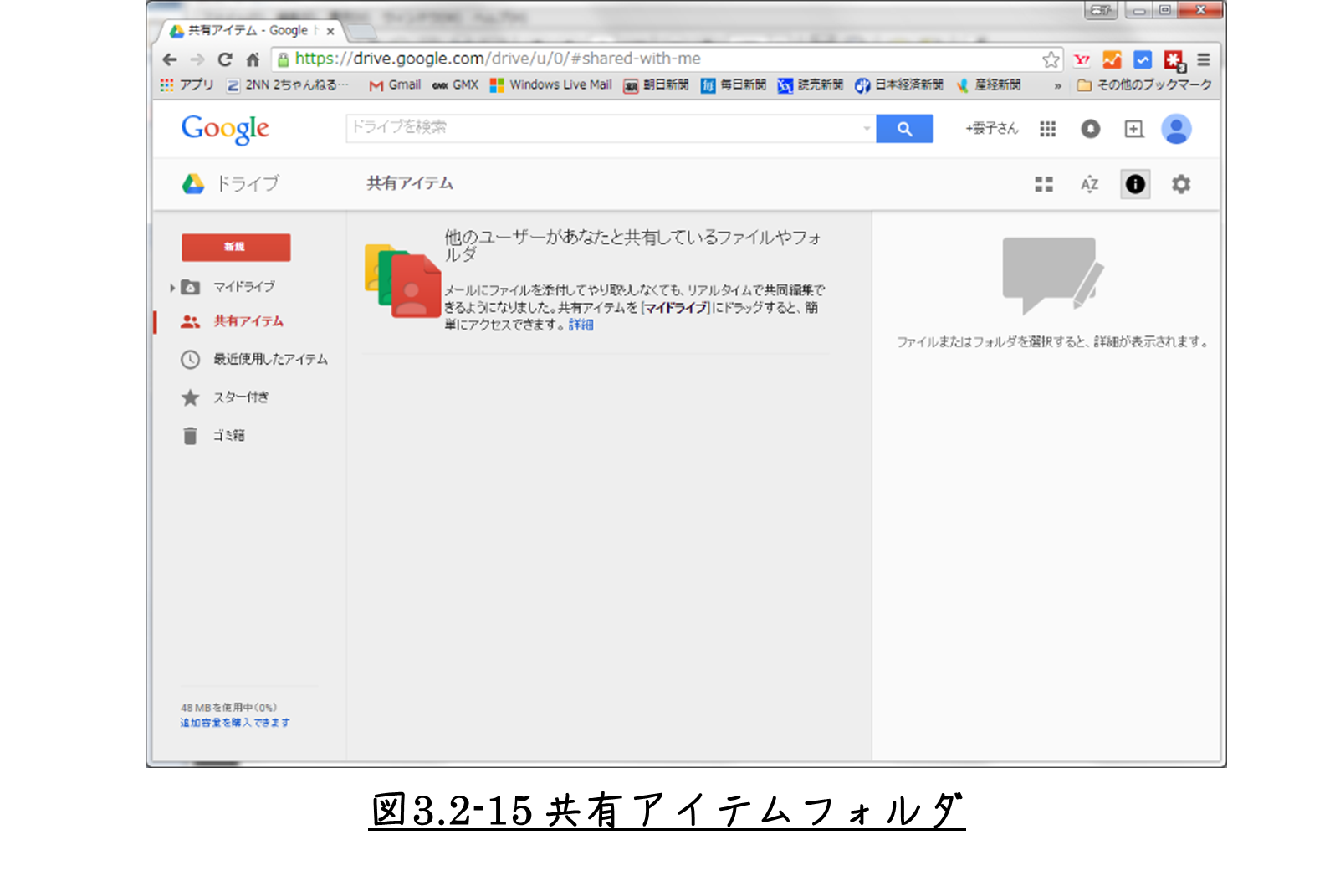The width and height of the screenshot is (1335, 896).
Task: Click the blue search magnifier button
Action: pyautogui.click(x=904, y=129)
